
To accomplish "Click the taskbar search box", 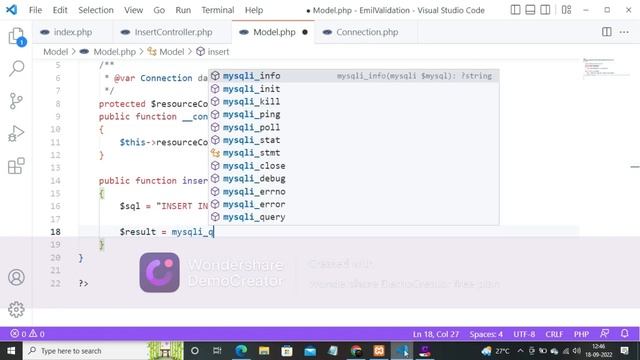I will pyautogui.click(x=103, y=351).
